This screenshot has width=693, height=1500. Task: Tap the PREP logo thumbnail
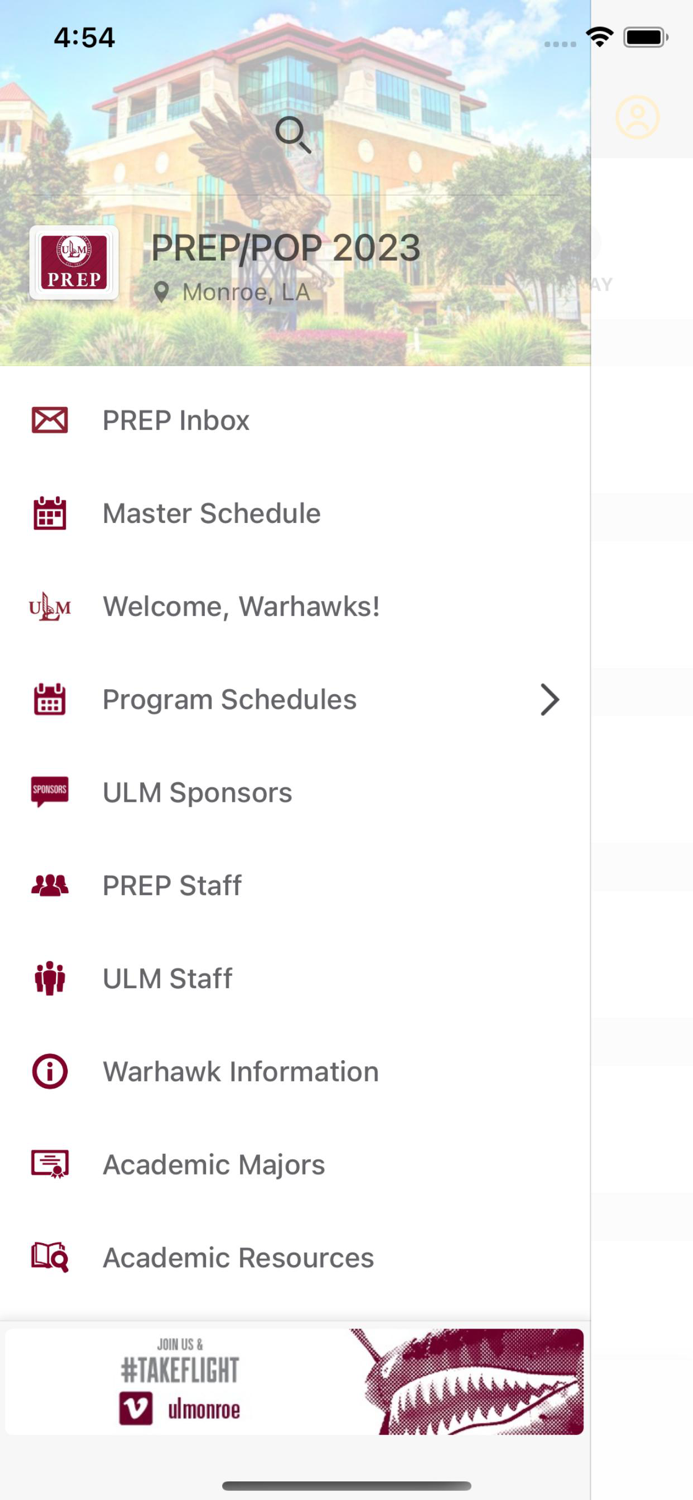coord(74,262)
